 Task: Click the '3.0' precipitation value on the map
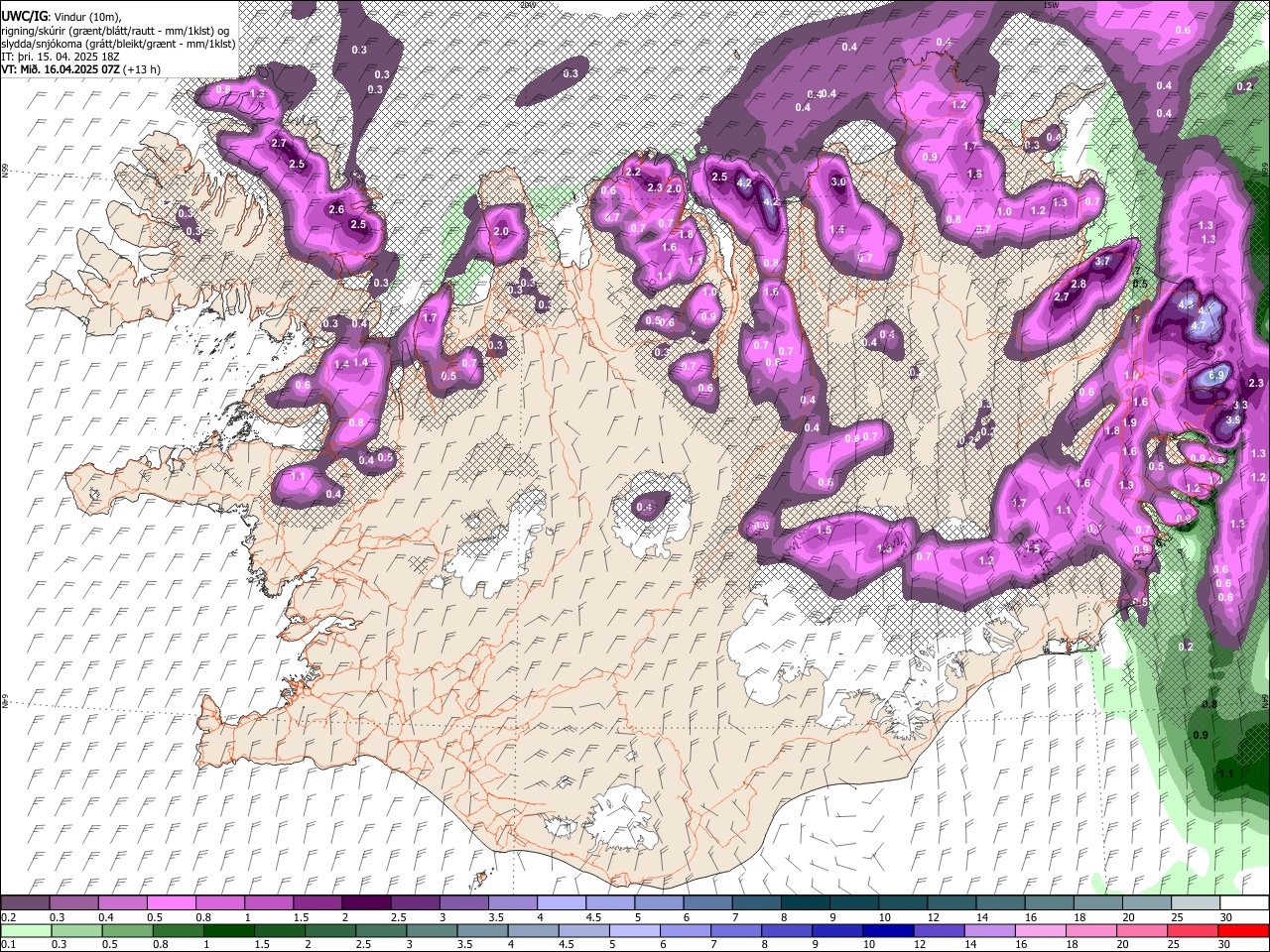click(x=838, y=181)
